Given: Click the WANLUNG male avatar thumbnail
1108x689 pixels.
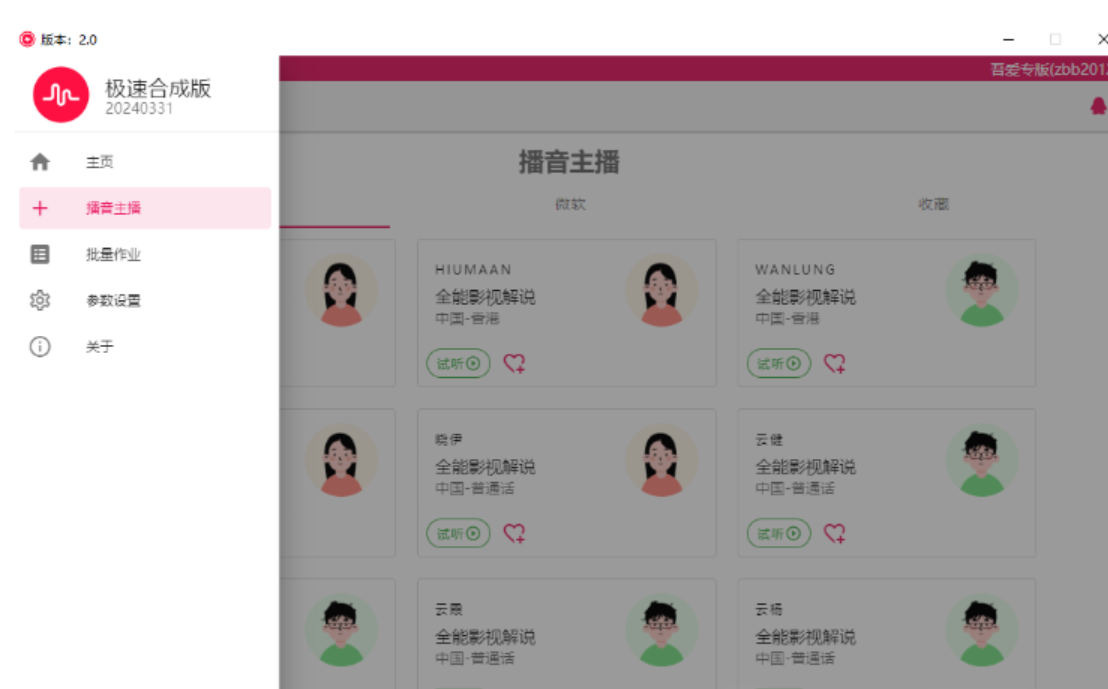Looking at the screenshot, I should pos(982,290).
